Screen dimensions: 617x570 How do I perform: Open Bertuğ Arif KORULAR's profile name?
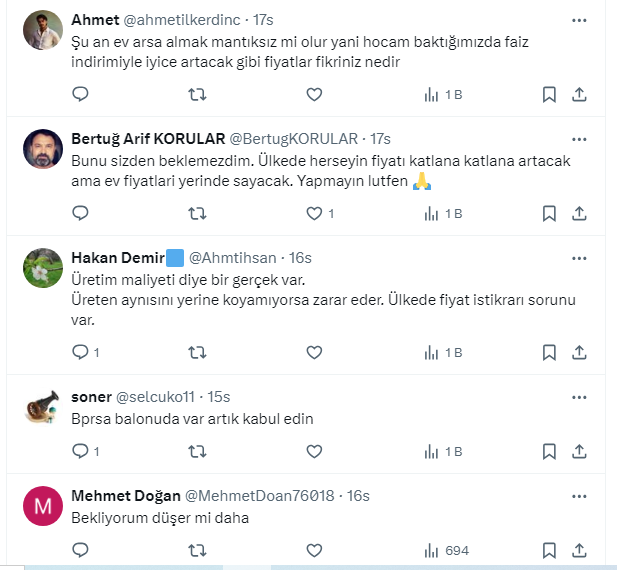click(x=148, y=138)
